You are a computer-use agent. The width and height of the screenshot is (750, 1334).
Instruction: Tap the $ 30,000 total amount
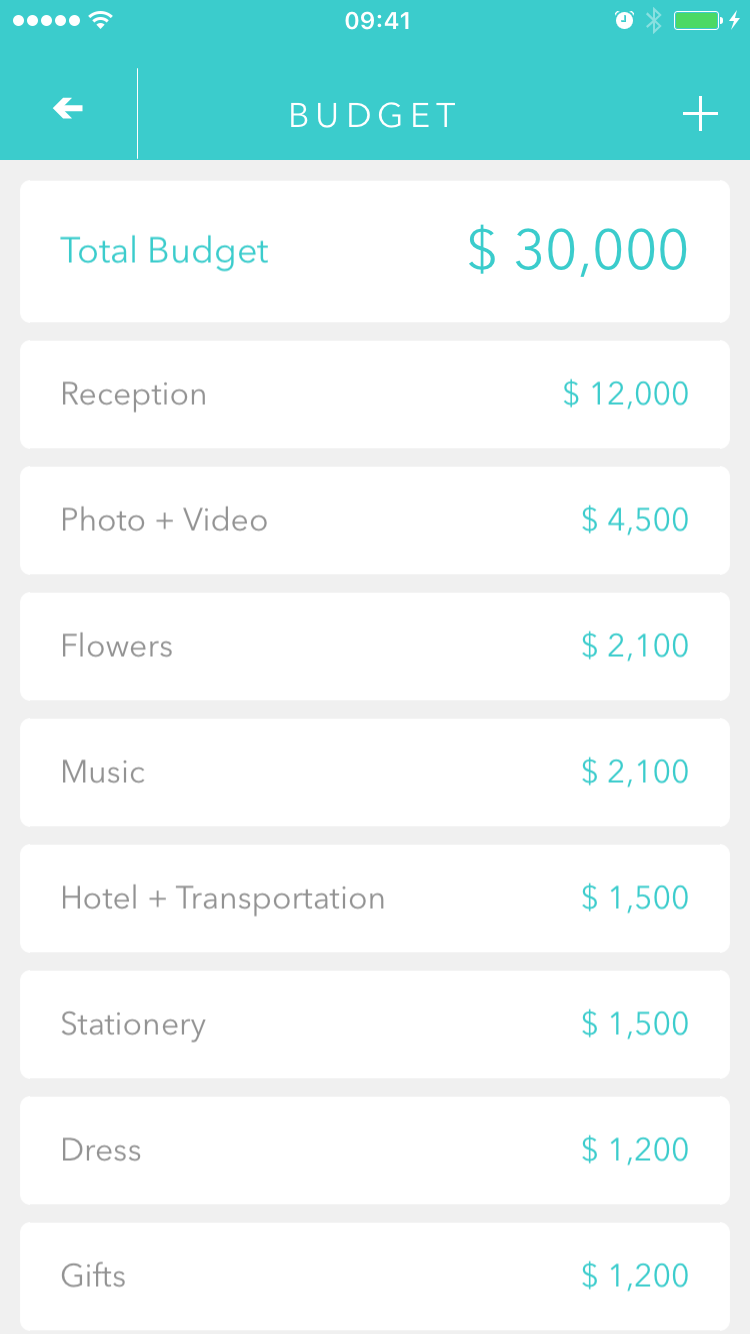click(x=578, y=251)
